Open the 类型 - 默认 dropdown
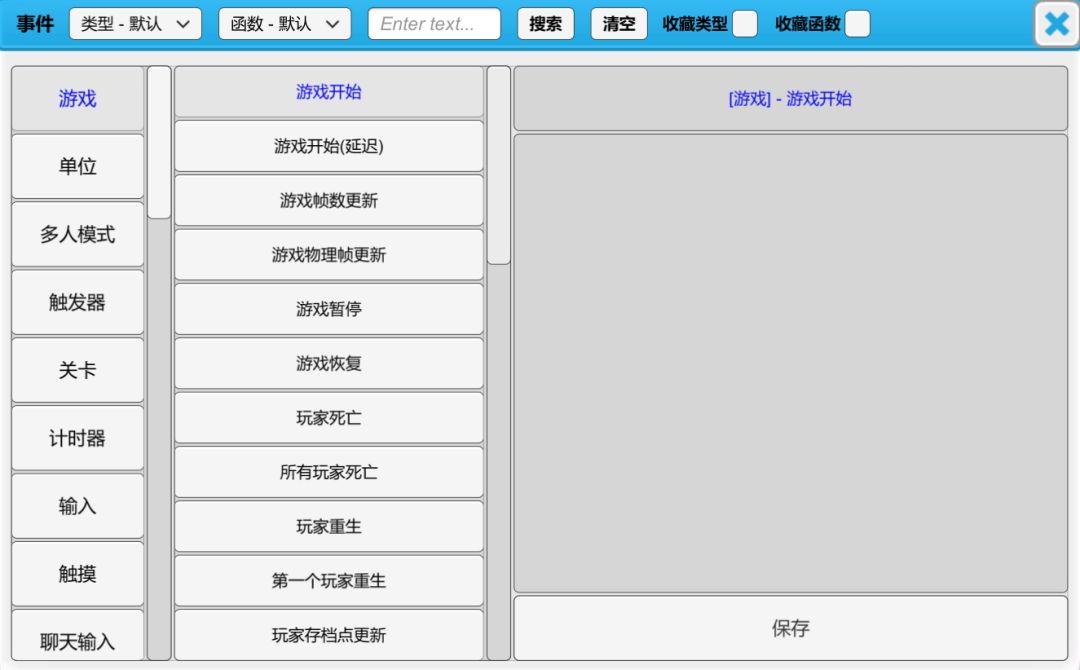Screen dimensions: 1080x670 click(x=135, y=24)
